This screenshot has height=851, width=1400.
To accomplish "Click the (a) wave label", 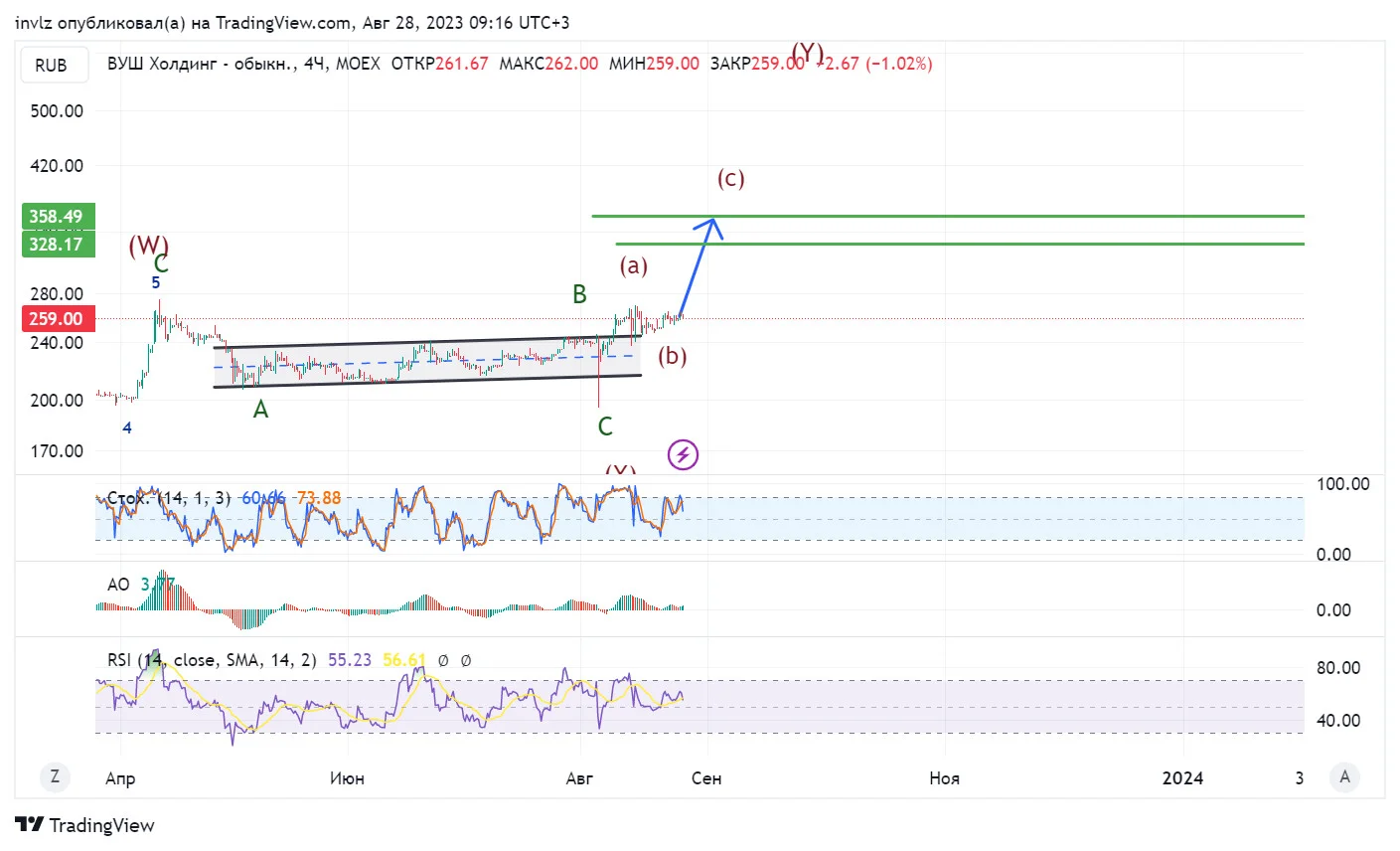I will pos(634,265).
